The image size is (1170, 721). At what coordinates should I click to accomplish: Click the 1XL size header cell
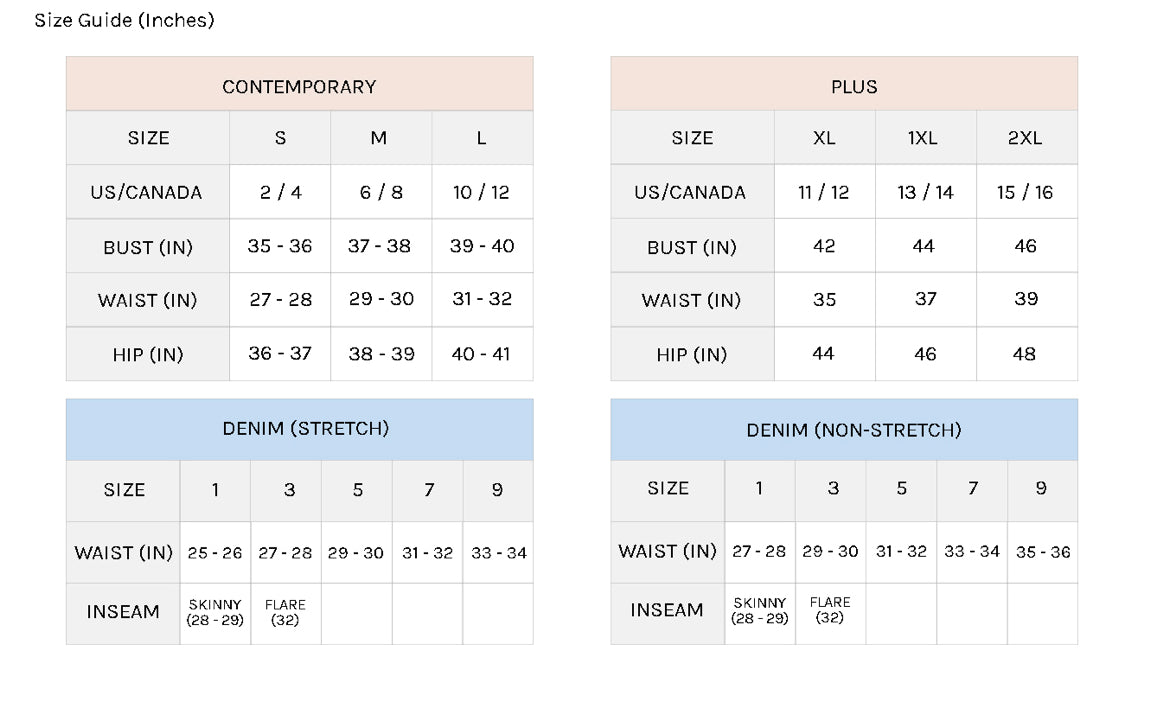point(923,138)
